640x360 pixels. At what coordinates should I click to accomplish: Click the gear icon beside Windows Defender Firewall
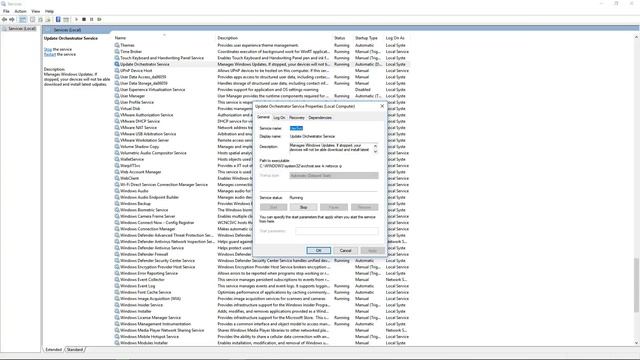tap(117, 254)
